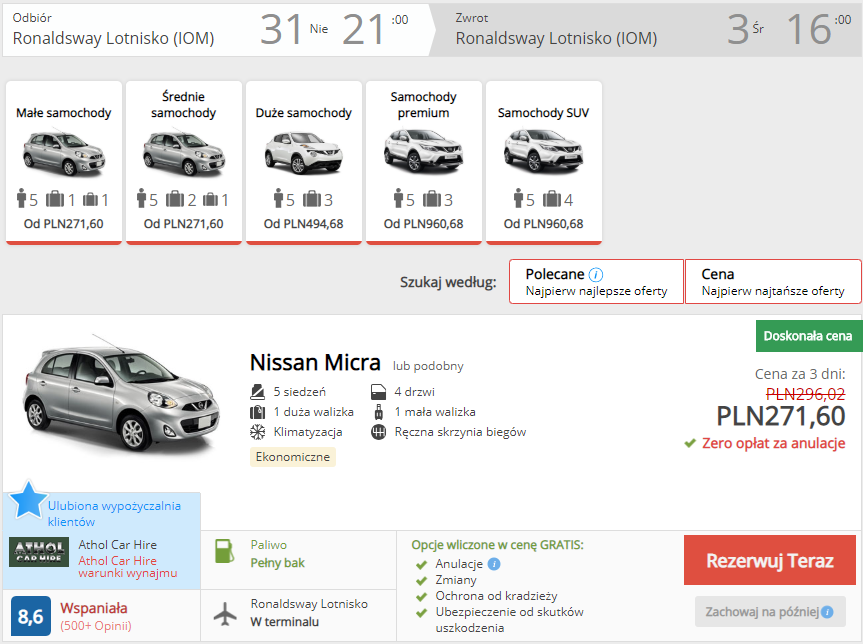The image size is (863, 644).
Task: Click the small bag icon by 1 mała walizka
Action: click(x=379, y=412)
